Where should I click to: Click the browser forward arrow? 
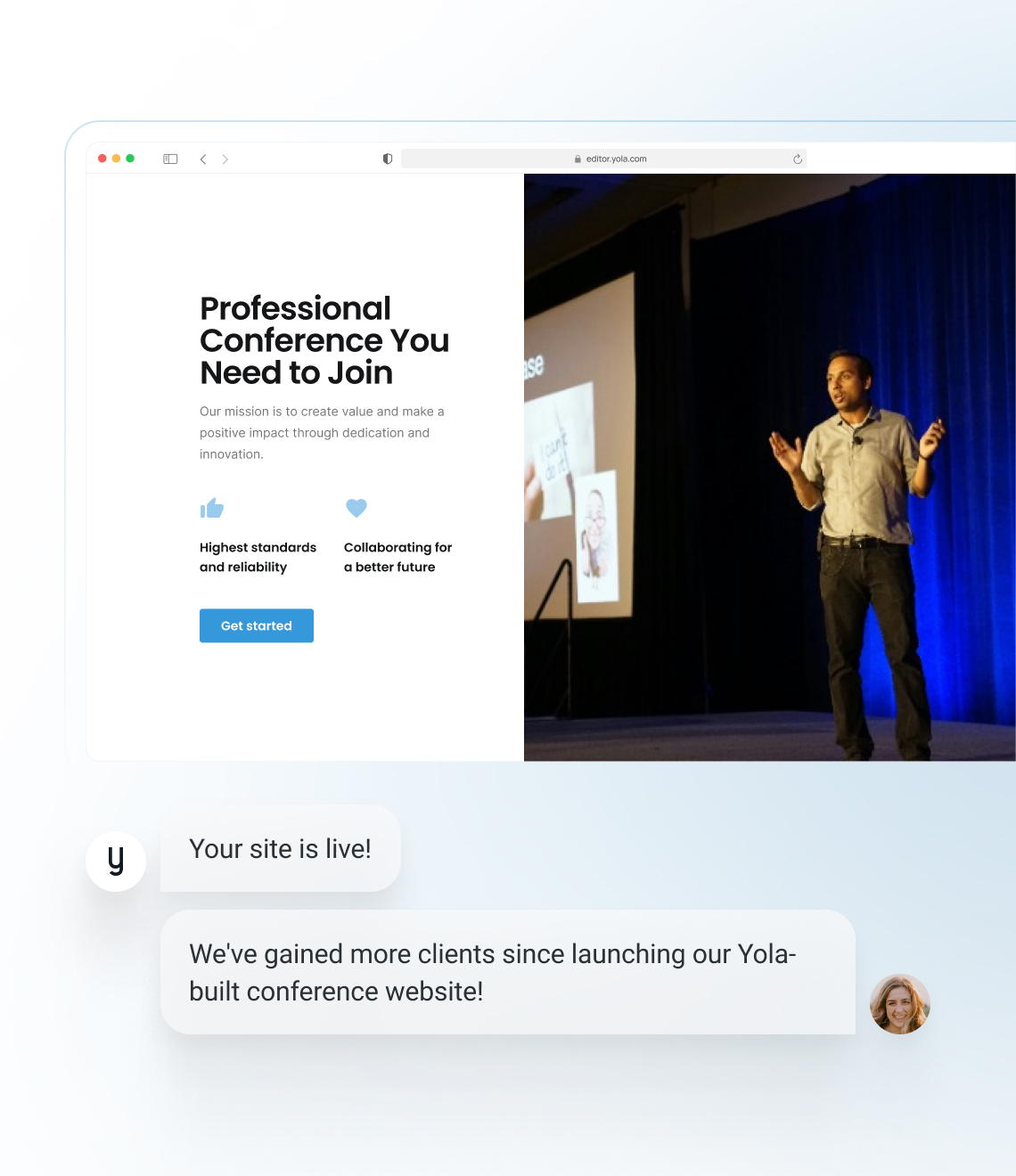pyautogui.click(x=225, y=159)
